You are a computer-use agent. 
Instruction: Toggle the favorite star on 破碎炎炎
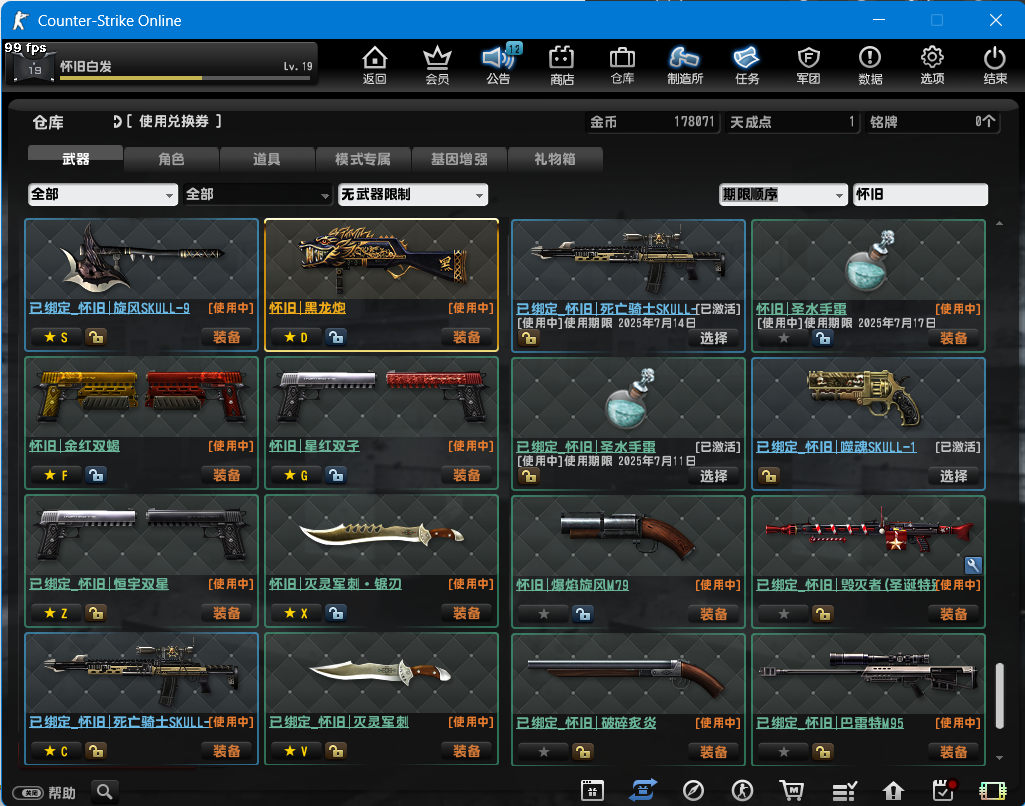click(544, 752)
